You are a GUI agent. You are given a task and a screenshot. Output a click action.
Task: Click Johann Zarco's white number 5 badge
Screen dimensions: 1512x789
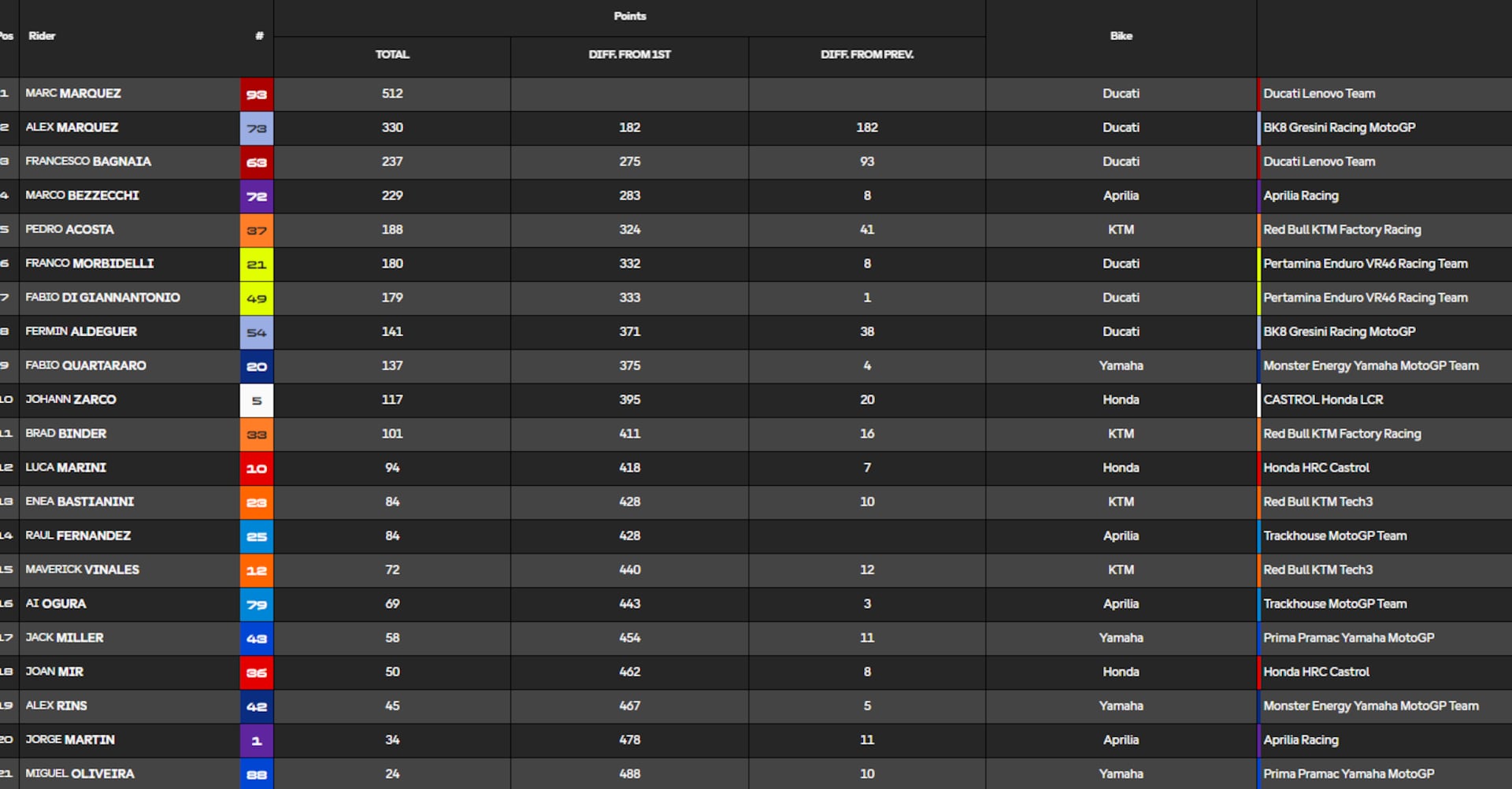(257, 400)
